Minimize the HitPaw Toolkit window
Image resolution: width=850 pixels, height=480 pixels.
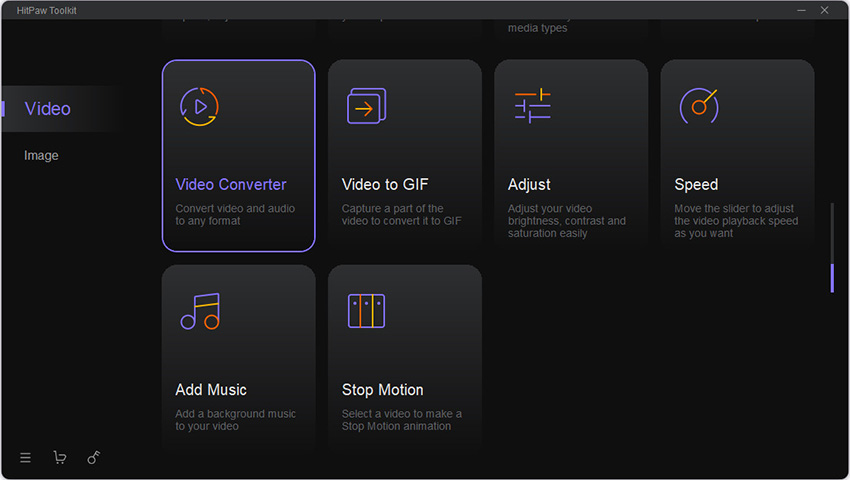[x=801, y=10]
